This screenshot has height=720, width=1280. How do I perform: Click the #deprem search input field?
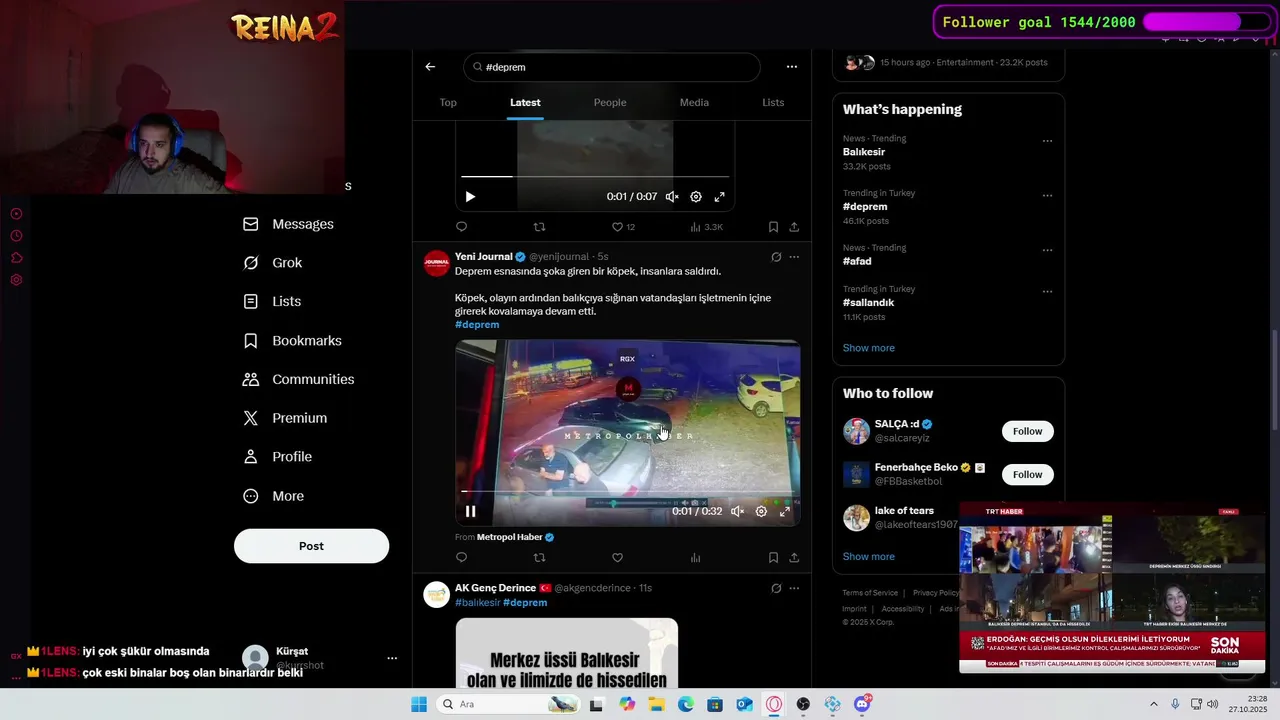(612, 67)
